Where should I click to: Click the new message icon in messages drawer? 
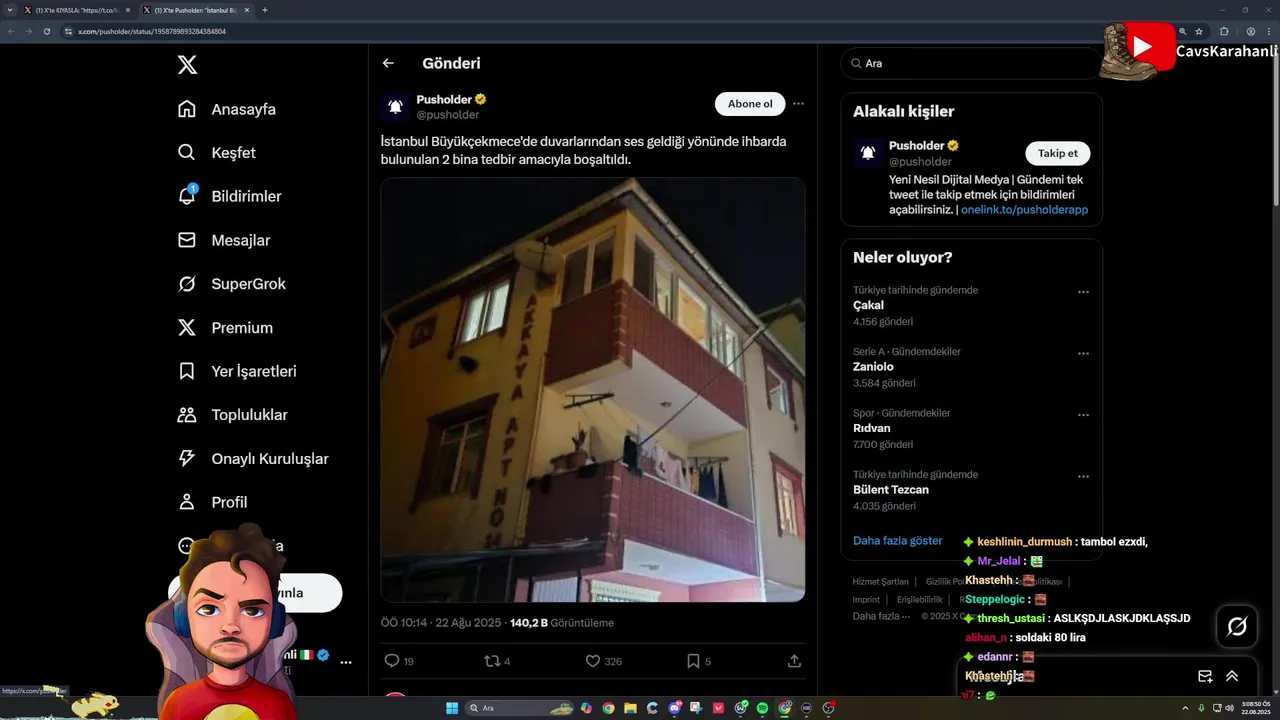click(x=1205, y=676)
